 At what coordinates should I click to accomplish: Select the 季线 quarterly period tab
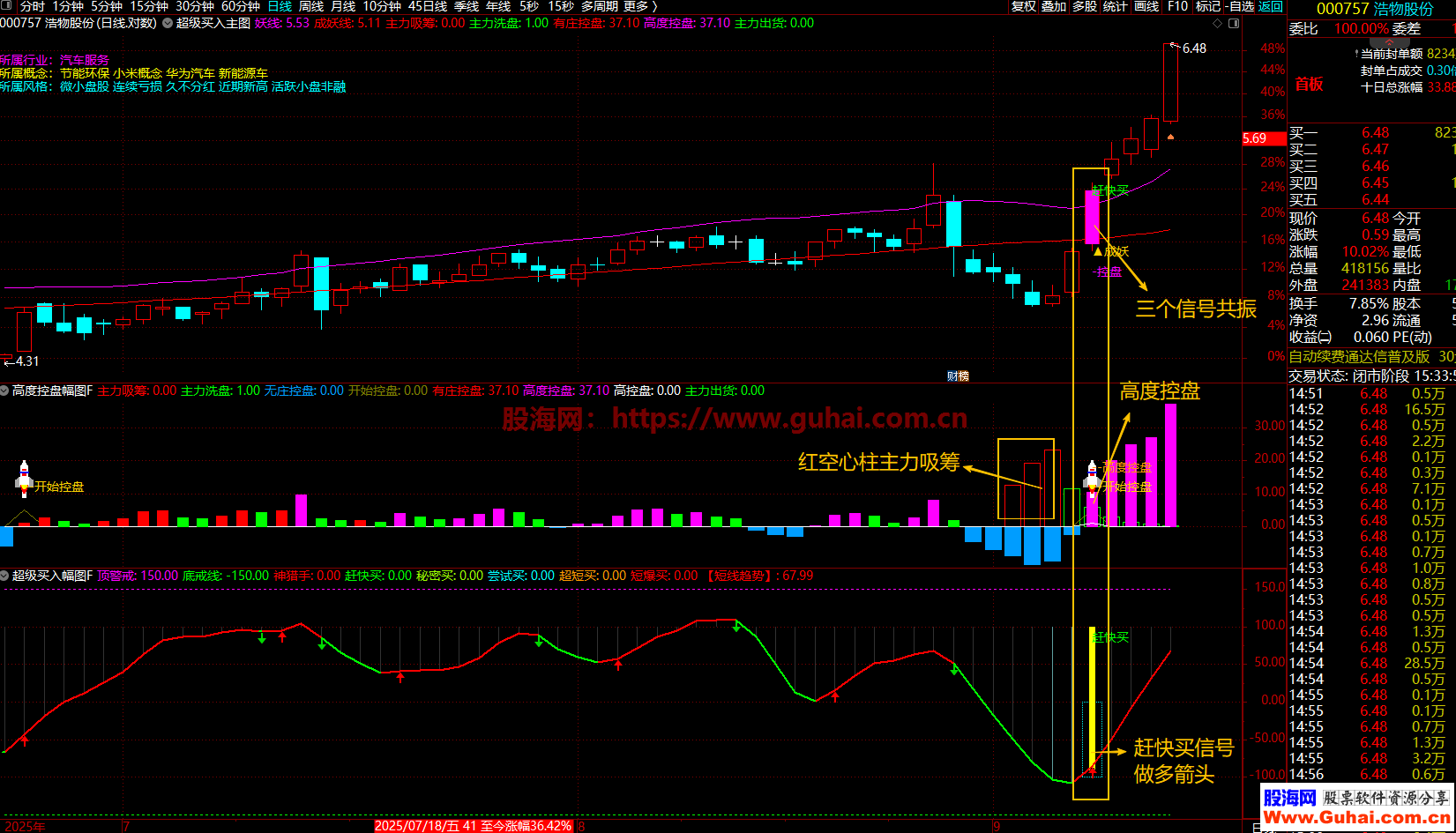pos(467,6)
